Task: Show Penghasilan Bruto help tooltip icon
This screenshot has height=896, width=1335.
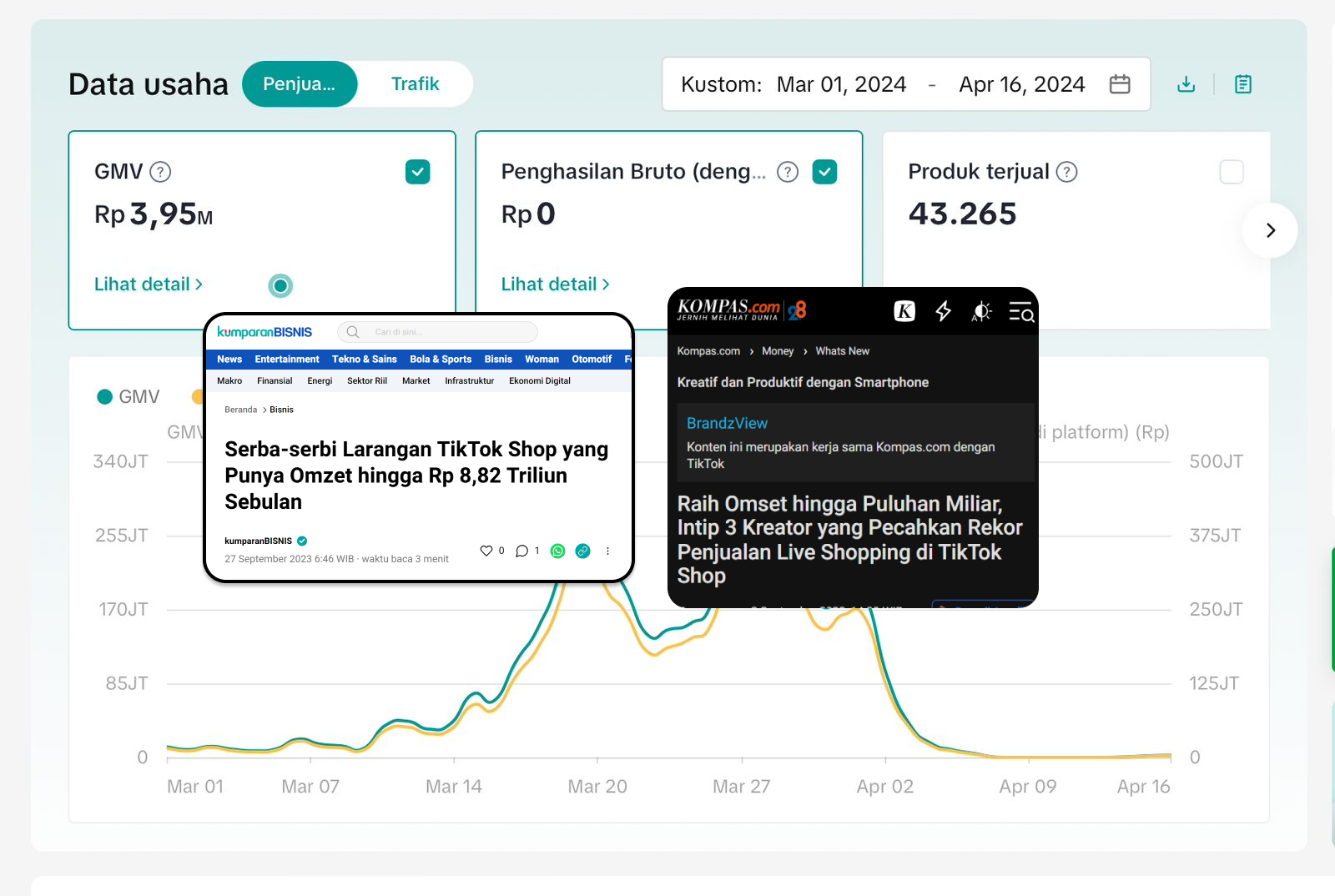Action: coord(788,172)
